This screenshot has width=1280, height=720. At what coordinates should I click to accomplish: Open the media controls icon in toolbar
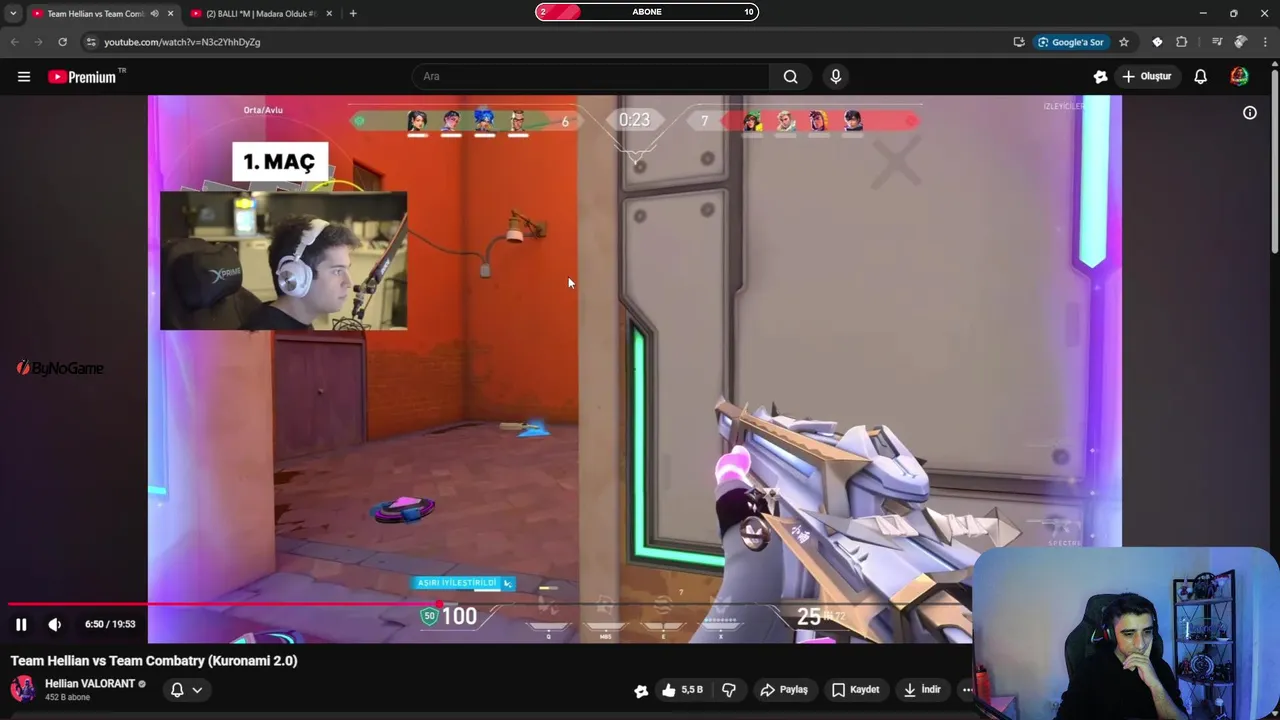(1216, 42)
